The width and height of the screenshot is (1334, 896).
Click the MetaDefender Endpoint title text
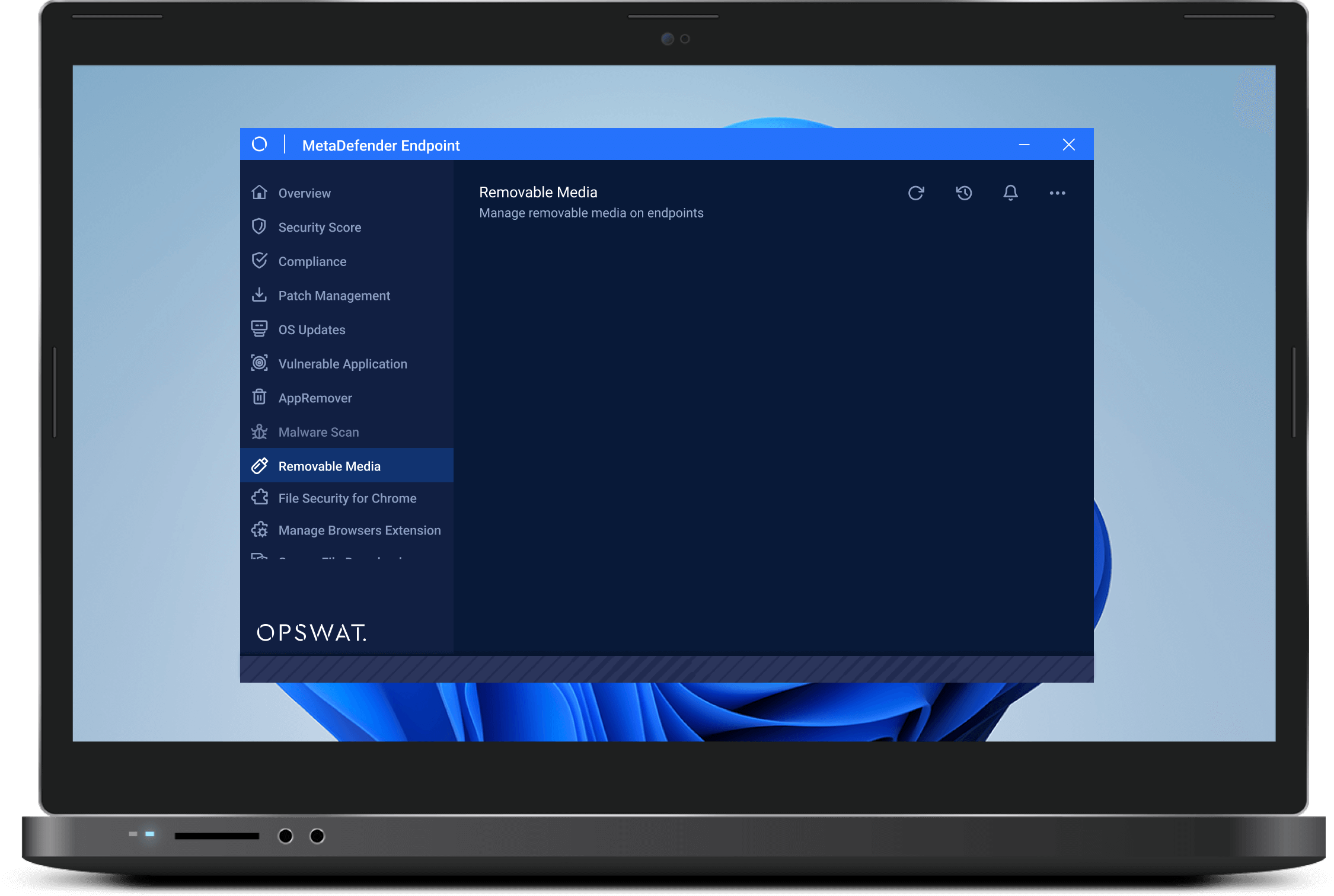tap(381, 145)
